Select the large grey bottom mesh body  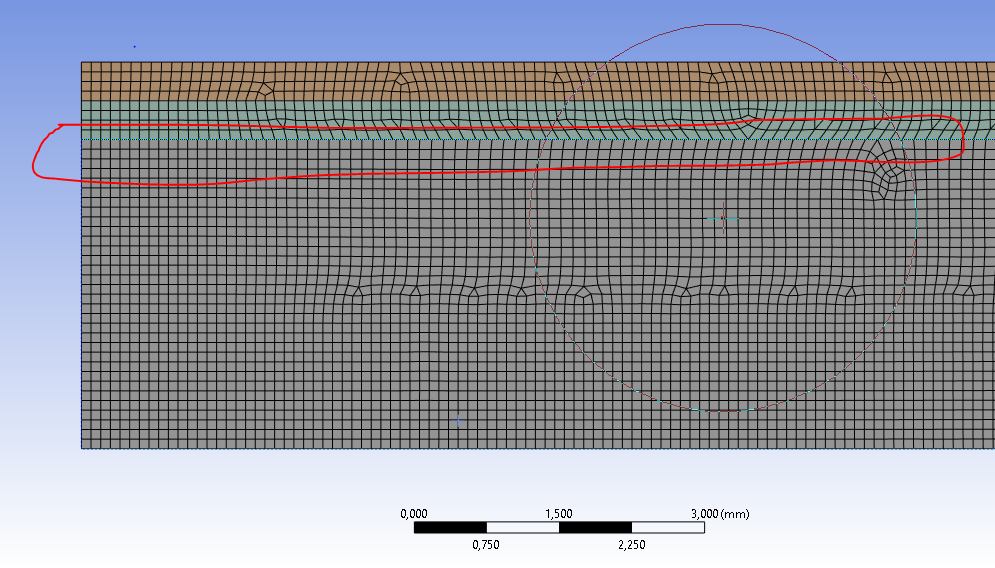point(538,294)
